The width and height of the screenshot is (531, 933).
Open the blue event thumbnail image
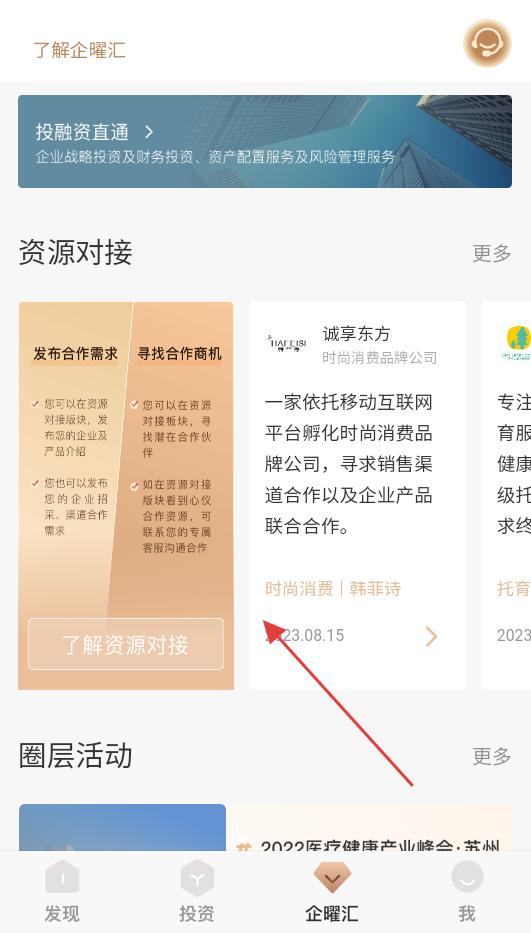[122, 827]
